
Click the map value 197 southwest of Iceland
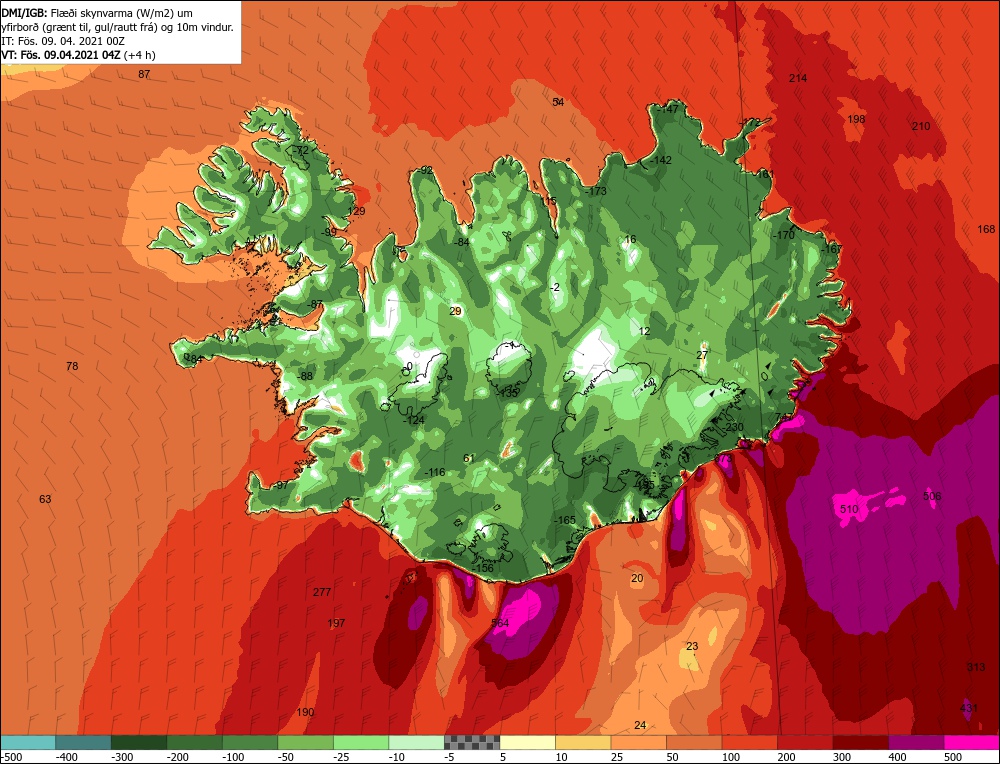336,623
